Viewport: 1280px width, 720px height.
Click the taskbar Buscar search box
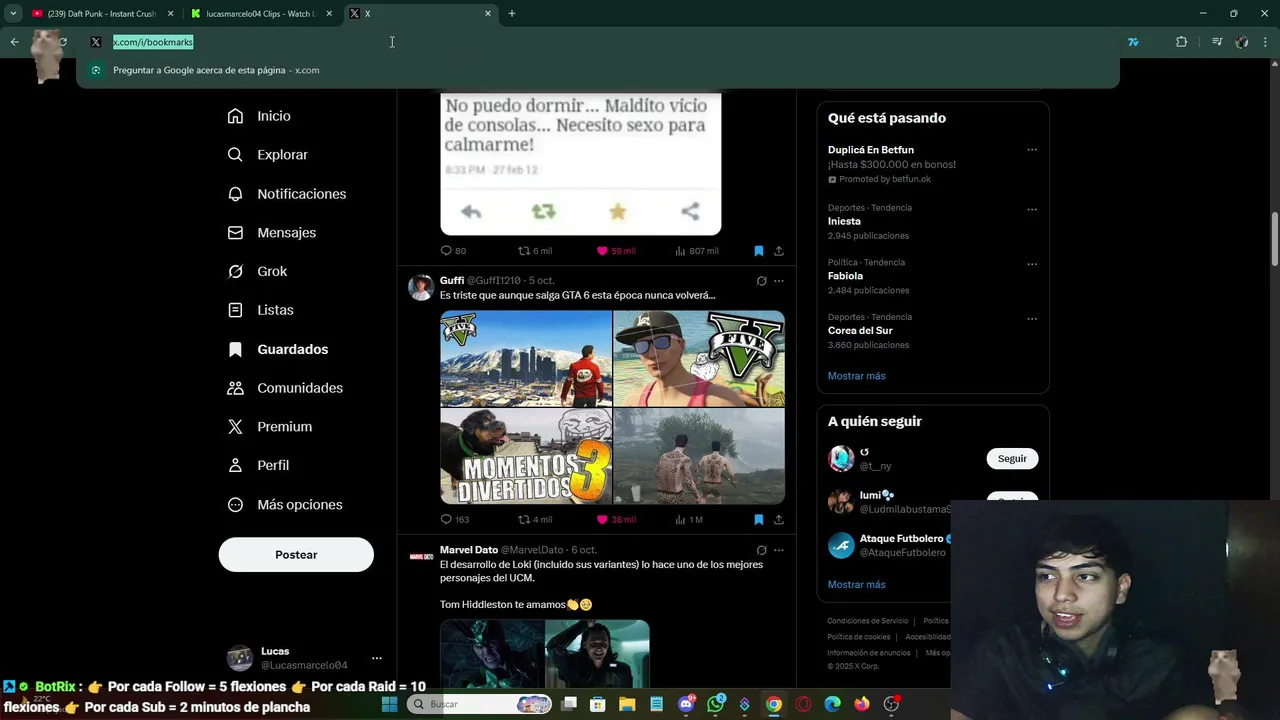[x=480, y=704]
